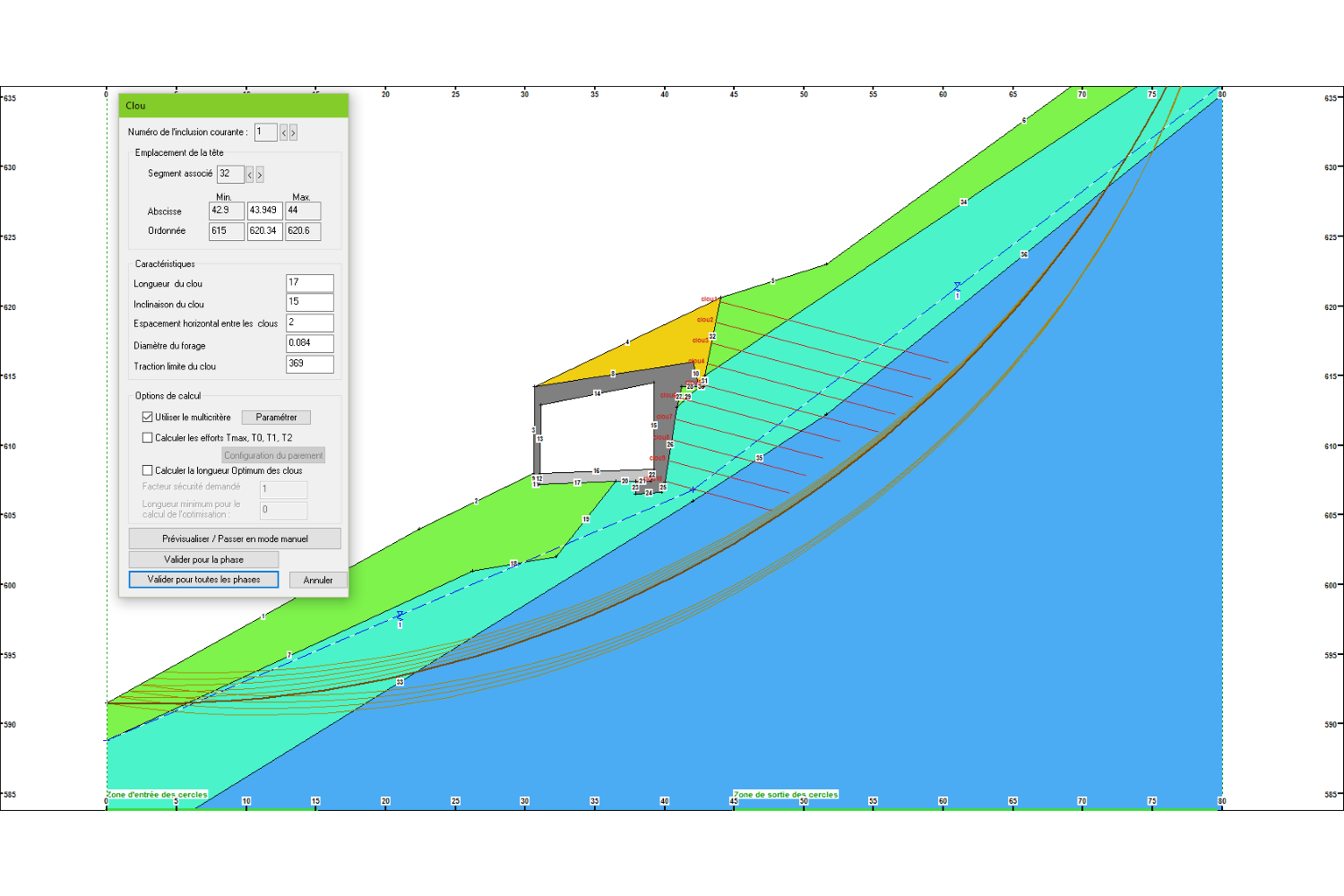Click the lower-left water table marker

(x=400, y=616)
